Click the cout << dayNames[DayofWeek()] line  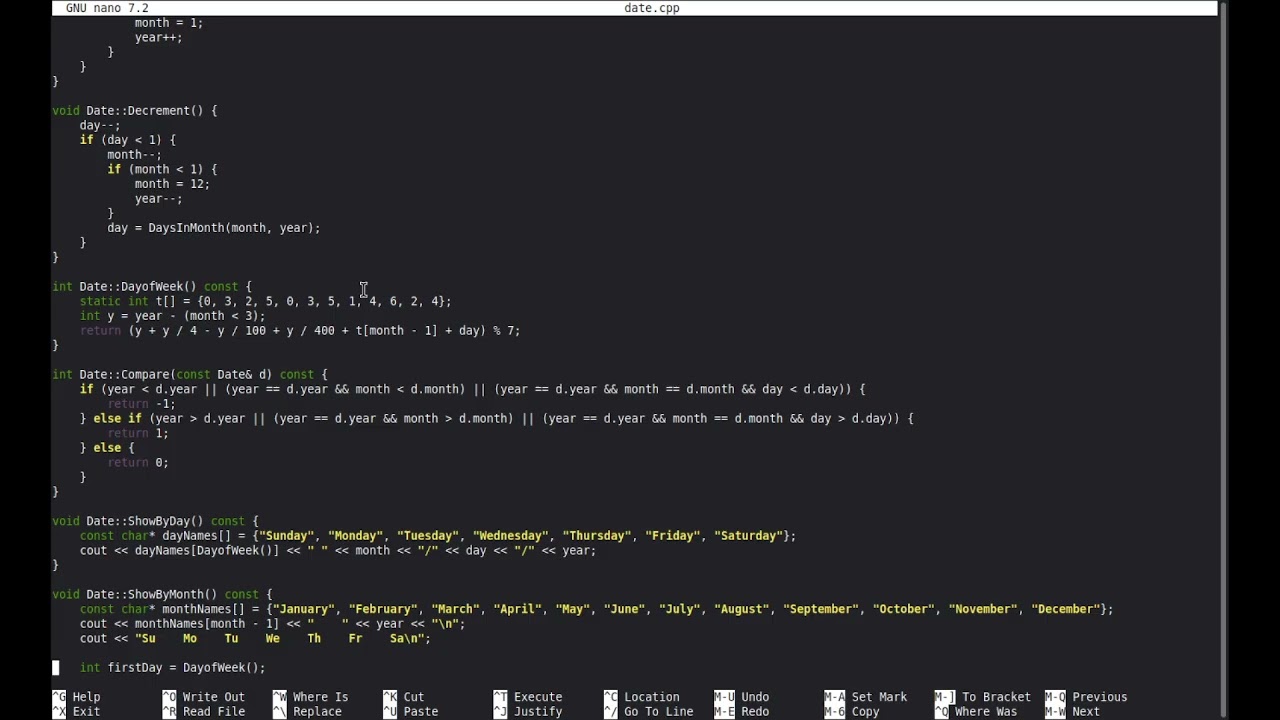pos(338,551)
